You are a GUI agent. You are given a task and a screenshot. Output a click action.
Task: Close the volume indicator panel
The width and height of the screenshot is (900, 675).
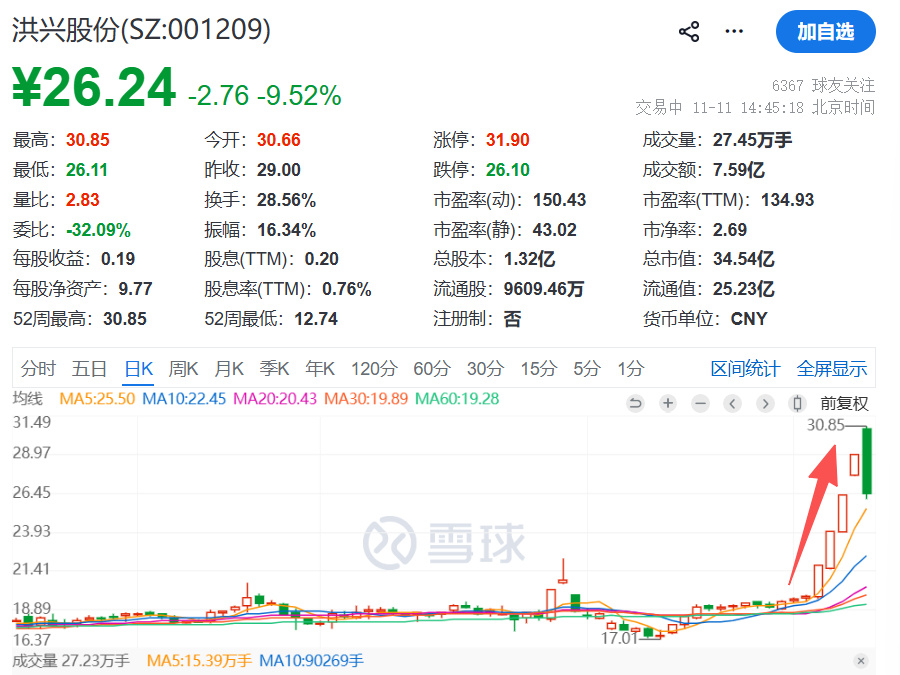pyautogui.click(x=861, y=661)
